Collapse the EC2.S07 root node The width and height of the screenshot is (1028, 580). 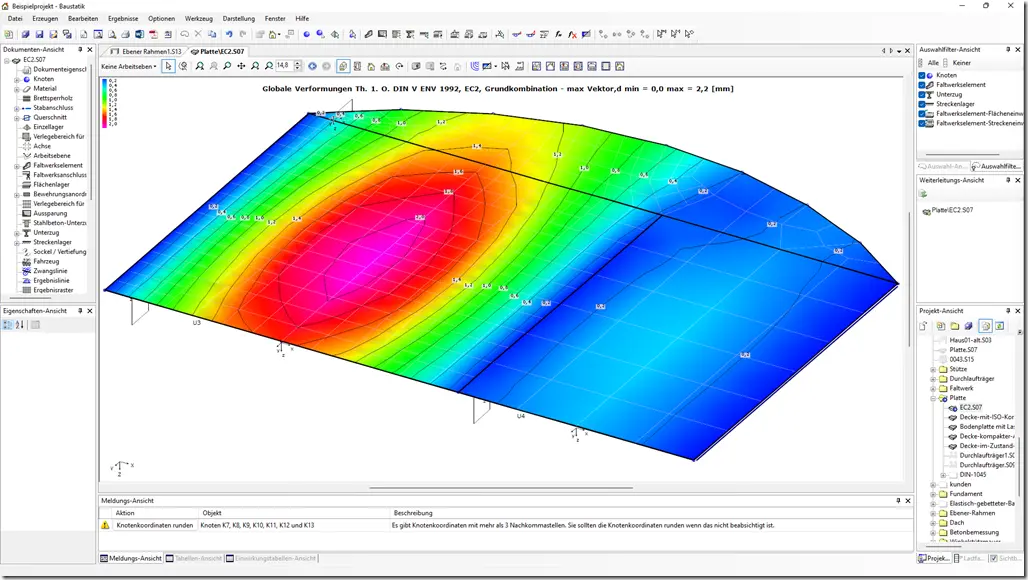7,60
